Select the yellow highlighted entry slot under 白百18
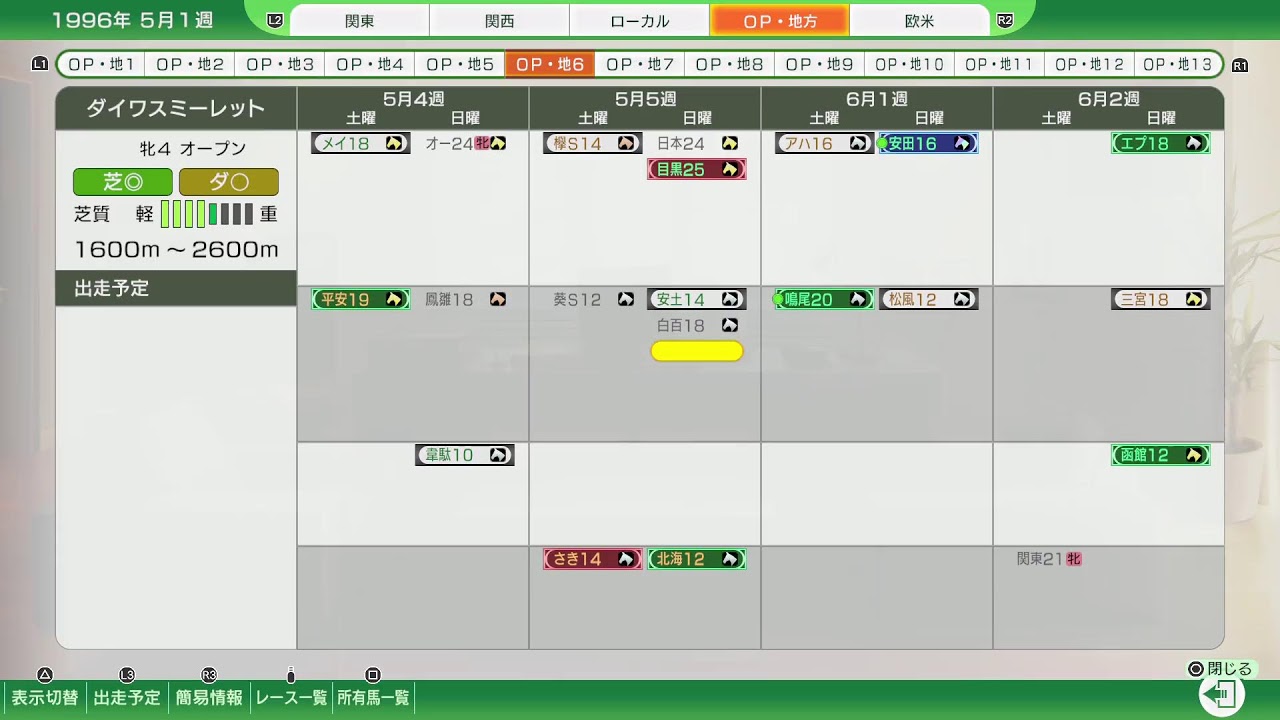This screenshot has height=720, width=1280. pos(697,351)
